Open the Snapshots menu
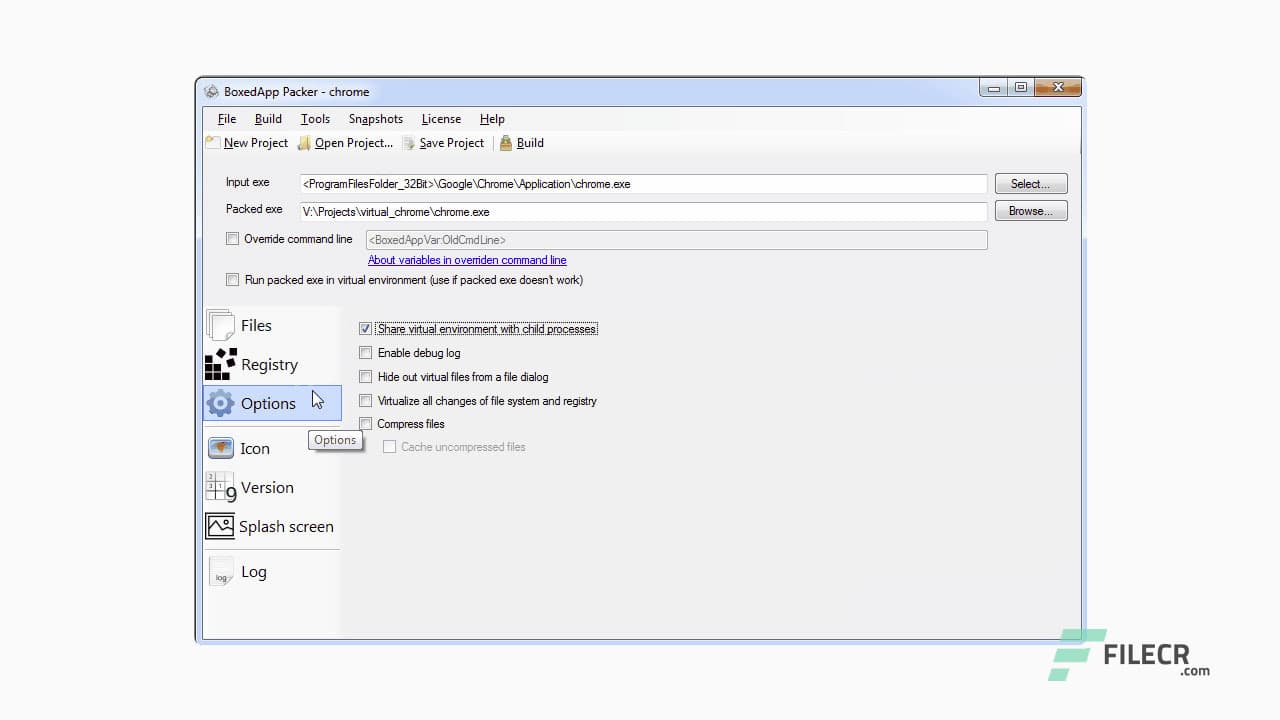This screenshot has width=1280, height=720. 376,119
